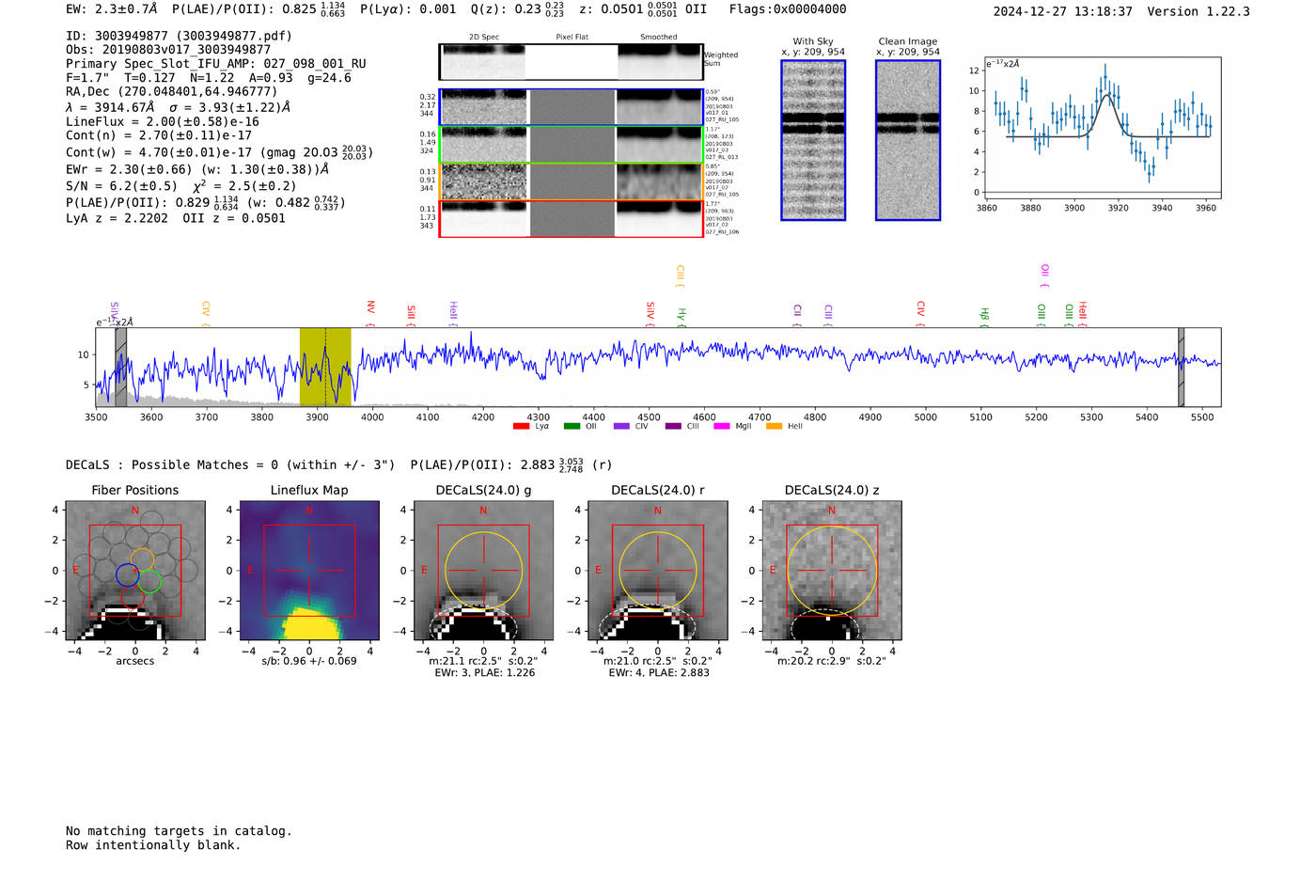This screenshot has width=1316, height=896.
Task: Select the orange-bordered 2D spectrum fiber row
Action: [x=571, y=181]
